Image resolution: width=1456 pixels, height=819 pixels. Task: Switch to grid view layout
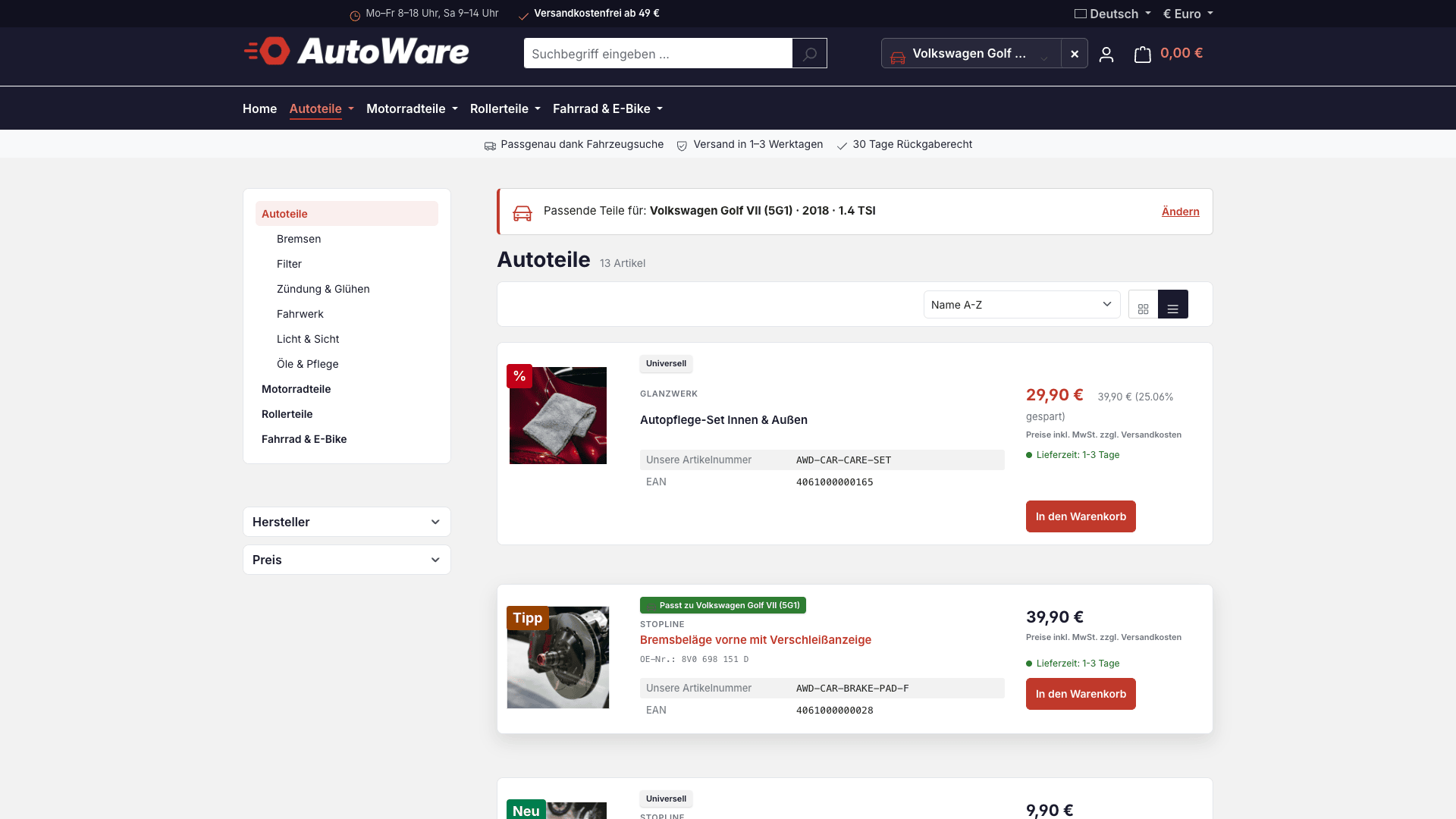pyautogui.click(x=1143, y=305)
